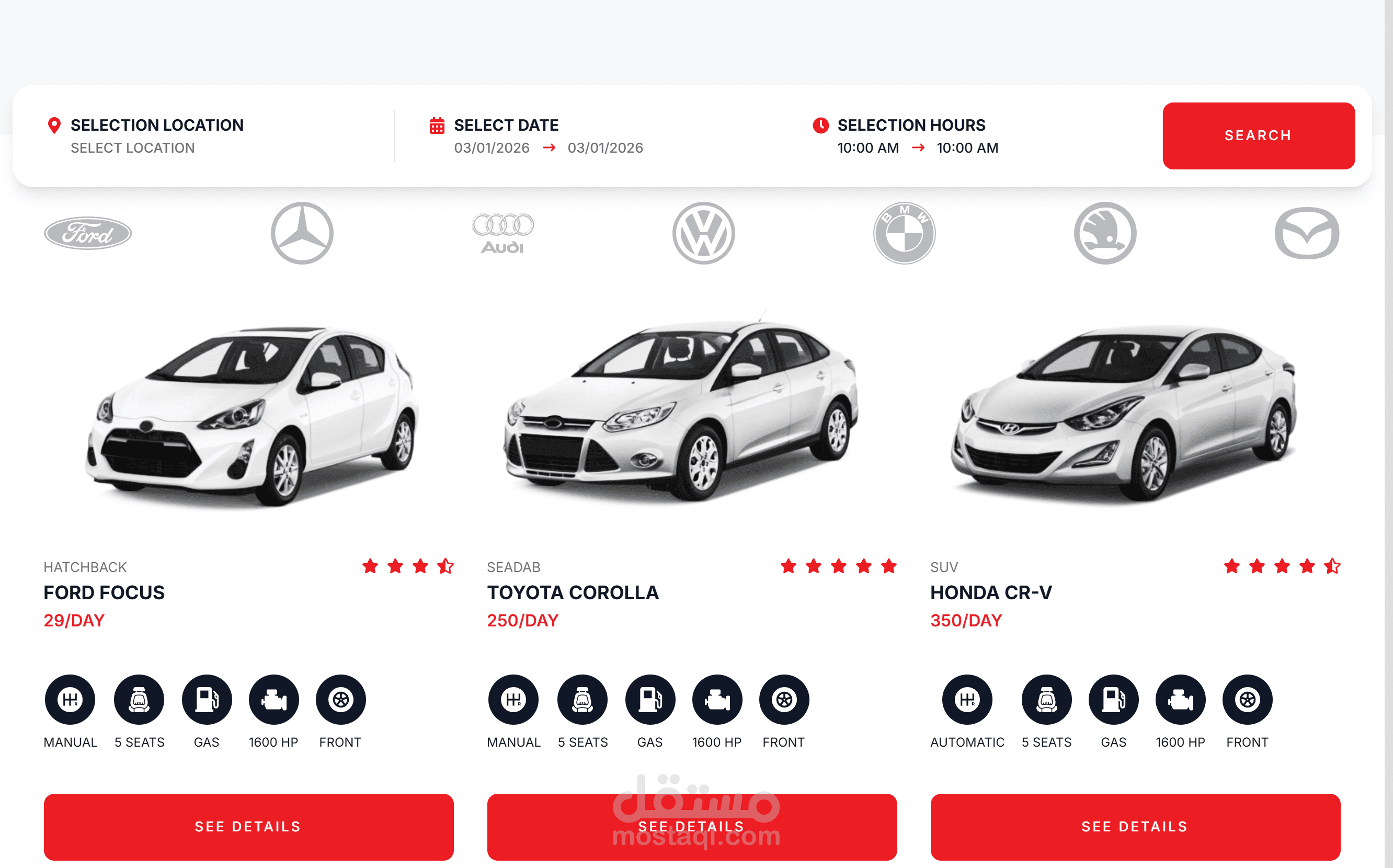Open the end time 10:00 AM selector

tap(968, 148)
